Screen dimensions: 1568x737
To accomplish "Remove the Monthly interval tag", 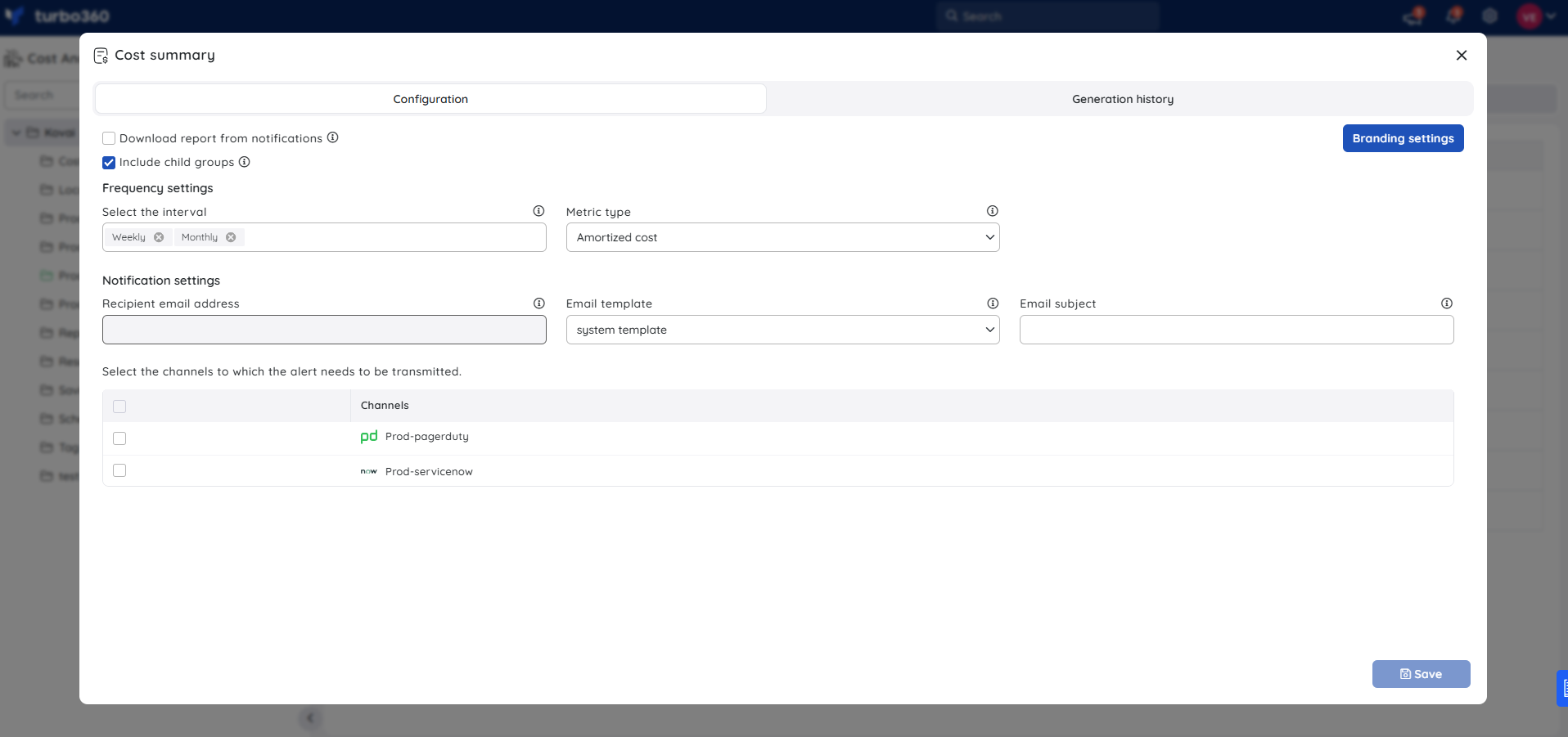I will (x=231, y=237).
